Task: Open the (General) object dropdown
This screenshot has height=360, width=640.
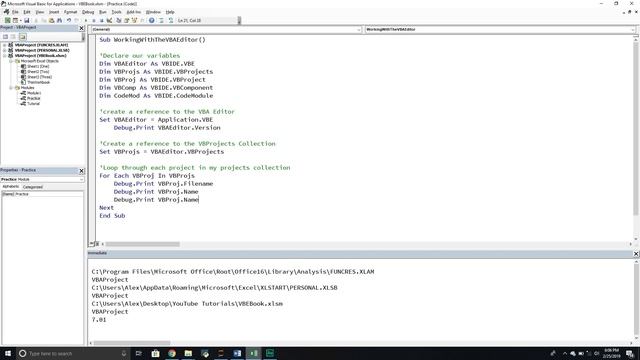Action: tap(359, 29)
